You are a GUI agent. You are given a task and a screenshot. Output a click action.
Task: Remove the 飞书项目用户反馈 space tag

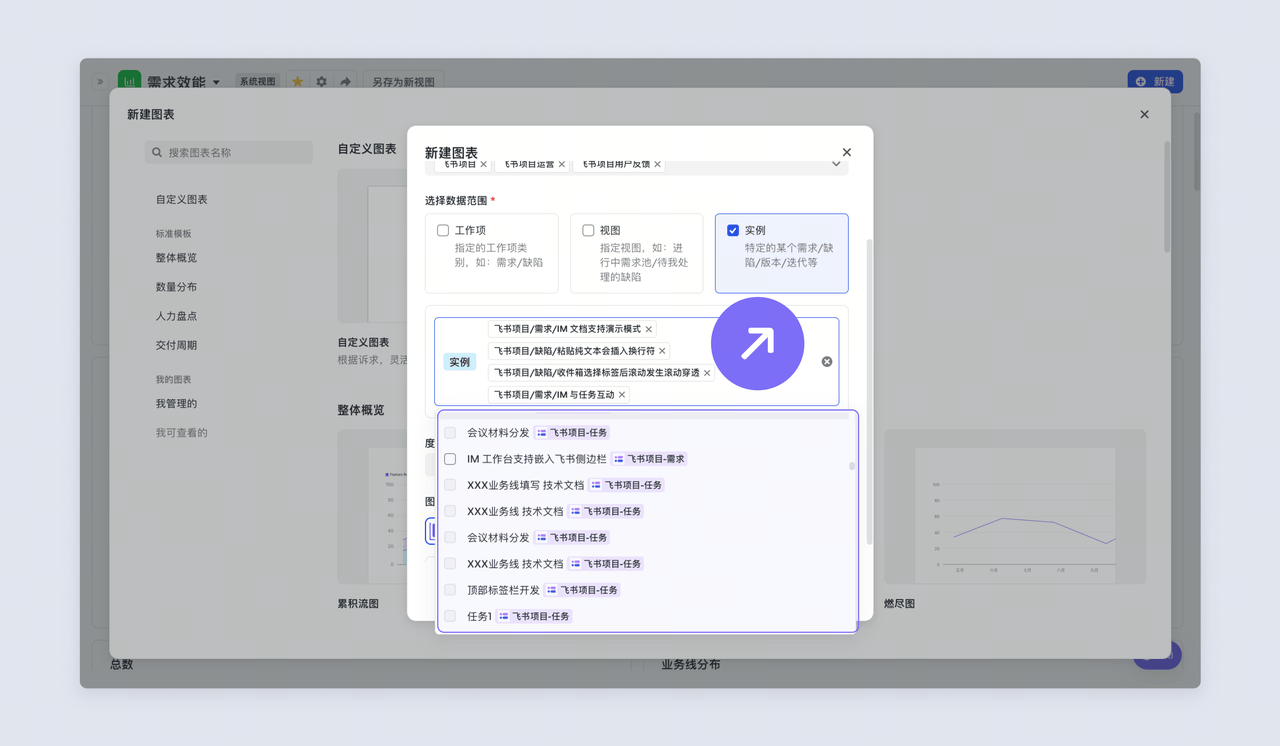click(658, 164)
